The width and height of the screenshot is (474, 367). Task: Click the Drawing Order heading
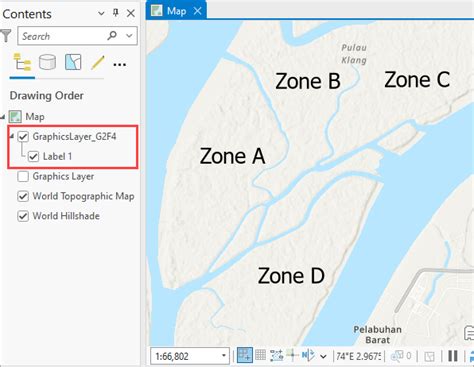click(x=46, y=96)
